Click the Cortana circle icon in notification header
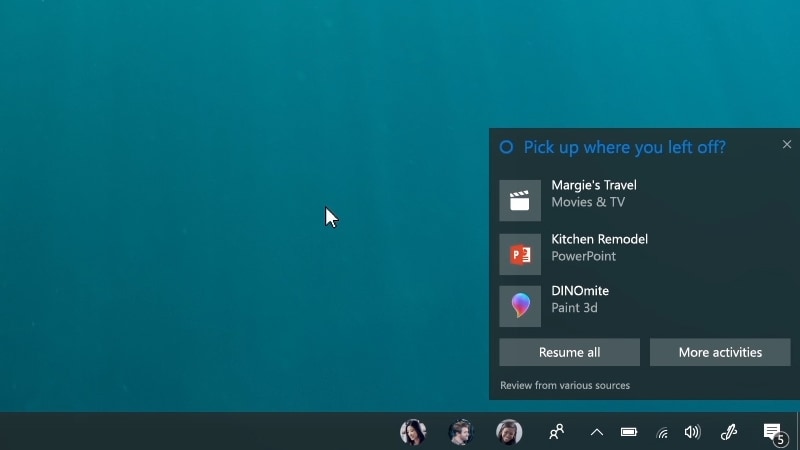Screen dimensions: 800x450 506,147
